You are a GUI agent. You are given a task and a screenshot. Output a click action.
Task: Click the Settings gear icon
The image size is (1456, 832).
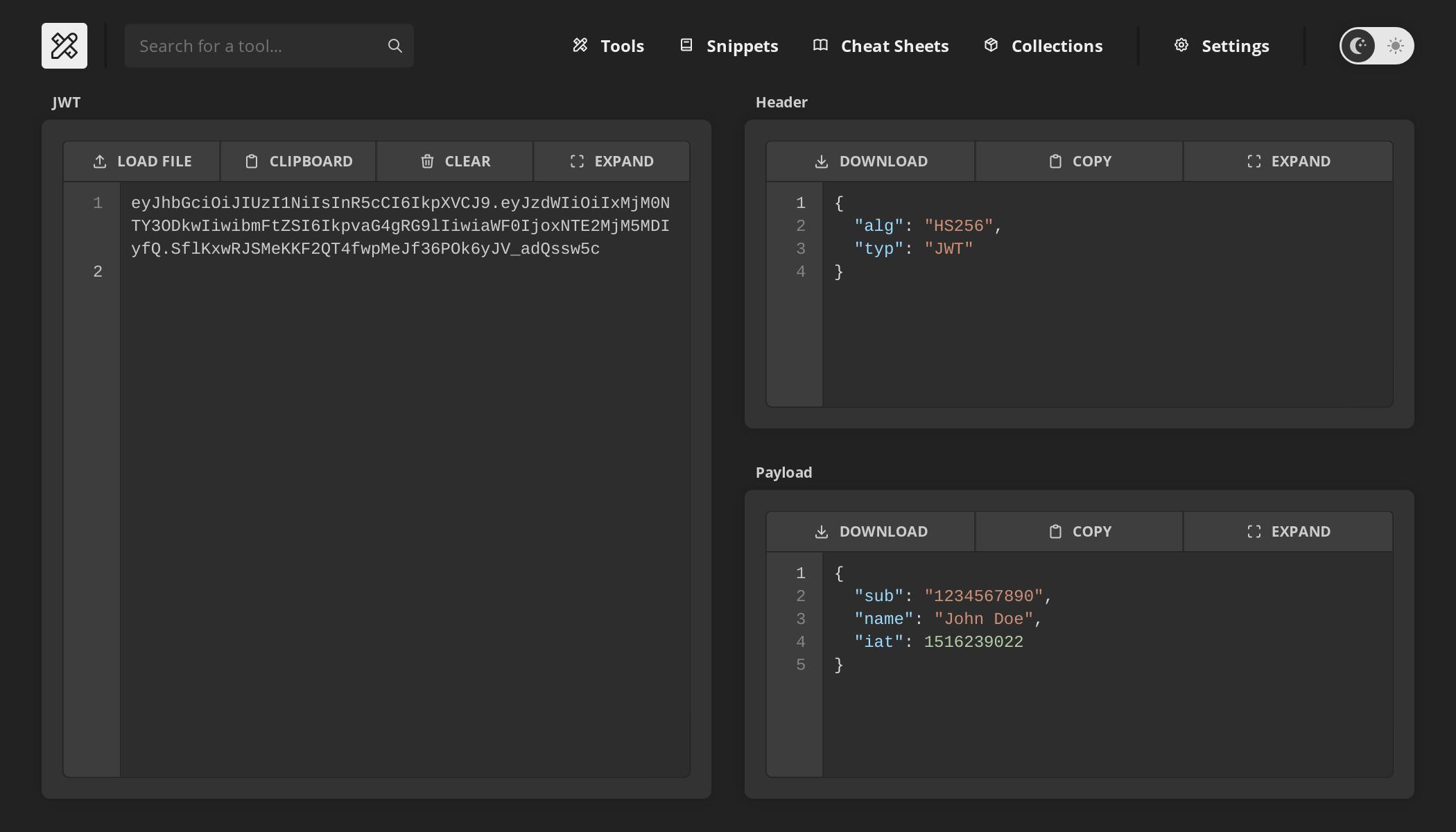1181,45
